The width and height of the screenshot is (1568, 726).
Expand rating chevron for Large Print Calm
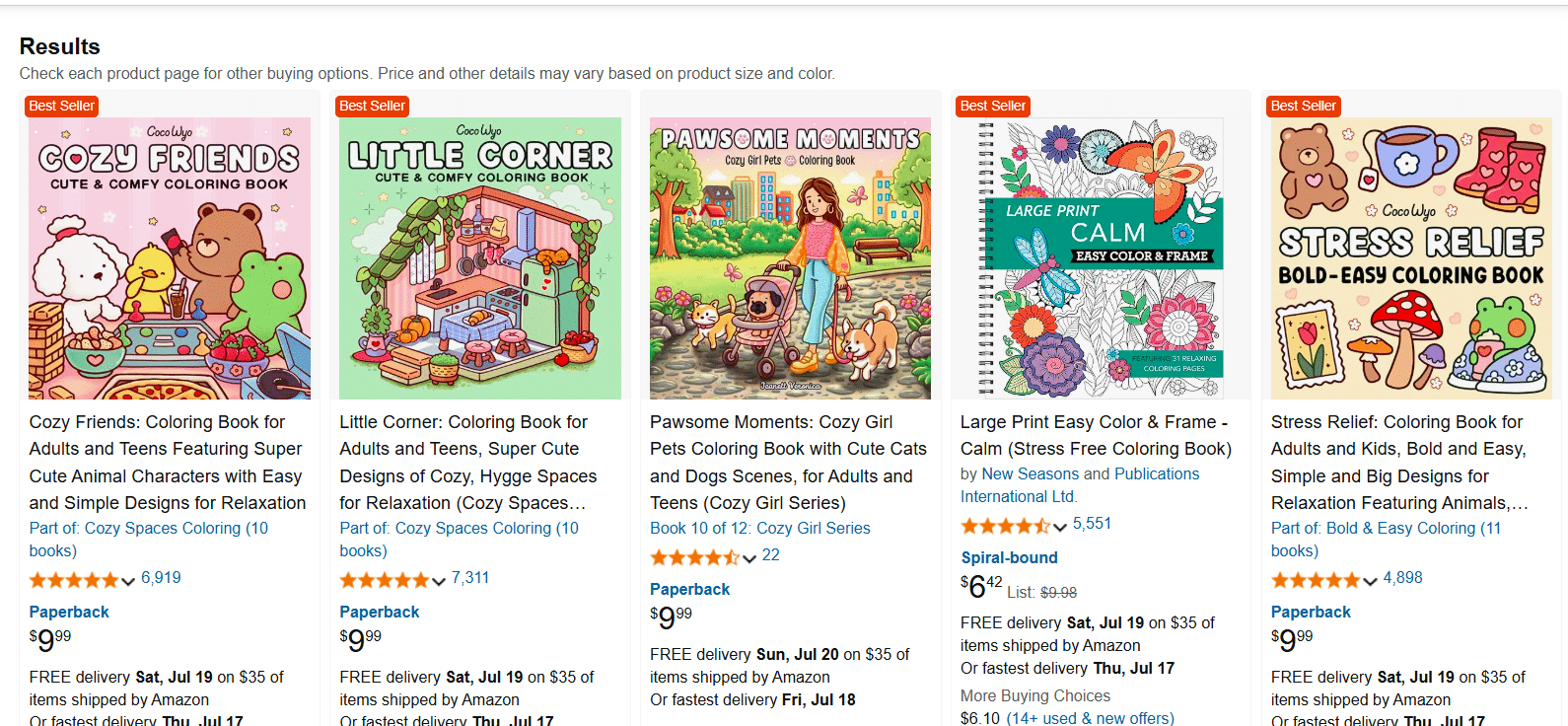click(x=1060, y=527)
